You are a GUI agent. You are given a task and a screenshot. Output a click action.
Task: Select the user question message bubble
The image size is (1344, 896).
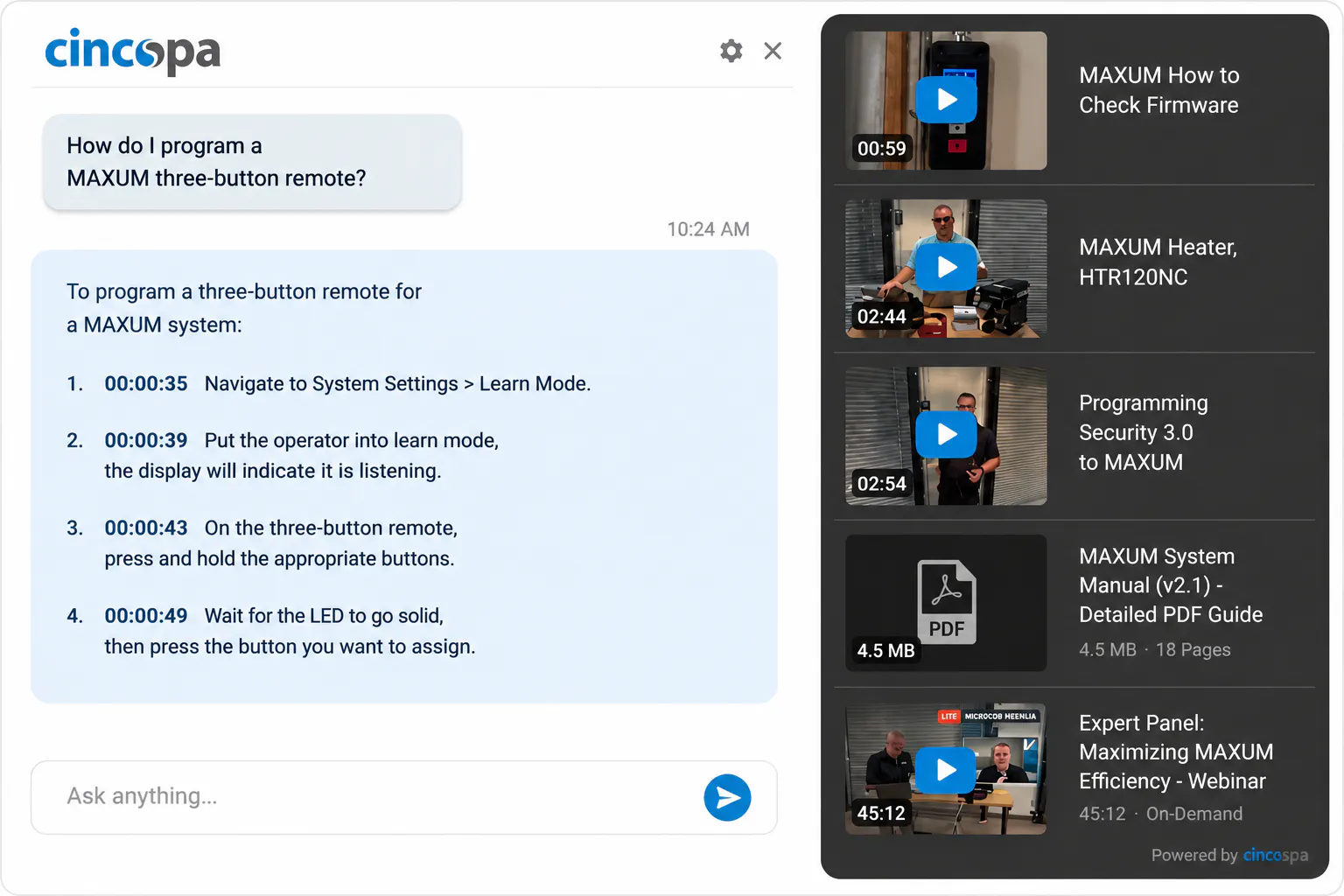252,162
